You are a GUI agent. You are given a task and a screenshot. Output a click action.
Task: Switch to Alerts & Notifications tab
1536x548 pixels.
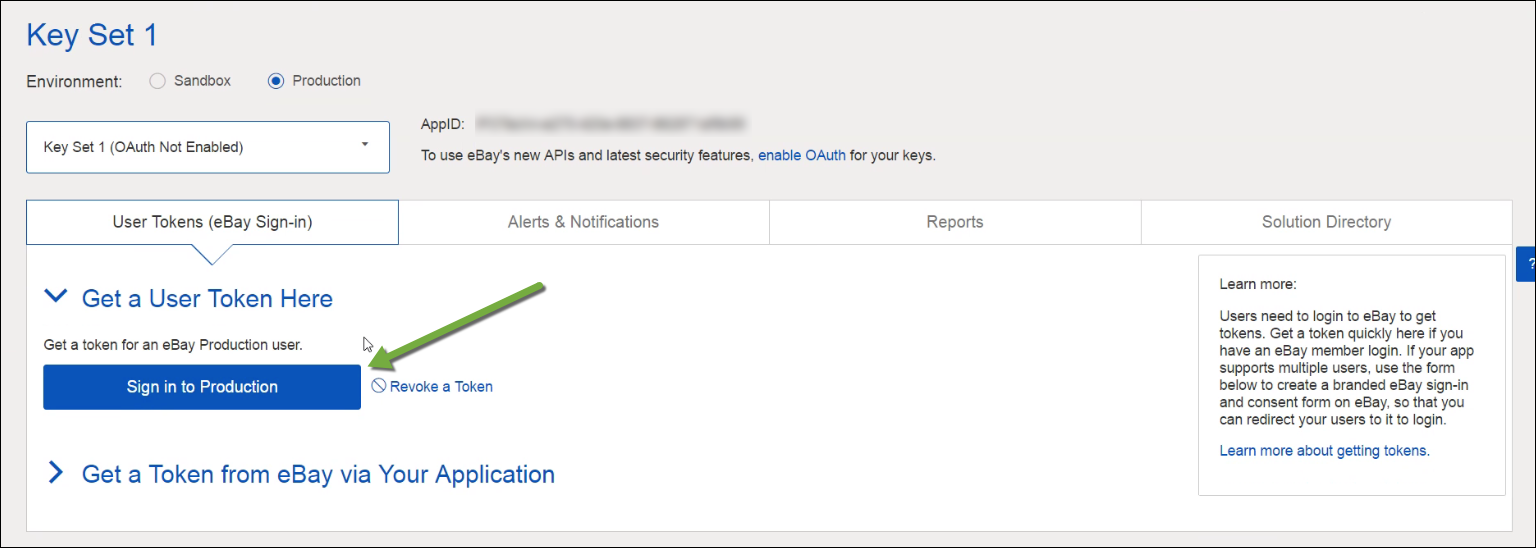(x=583, y=222)
